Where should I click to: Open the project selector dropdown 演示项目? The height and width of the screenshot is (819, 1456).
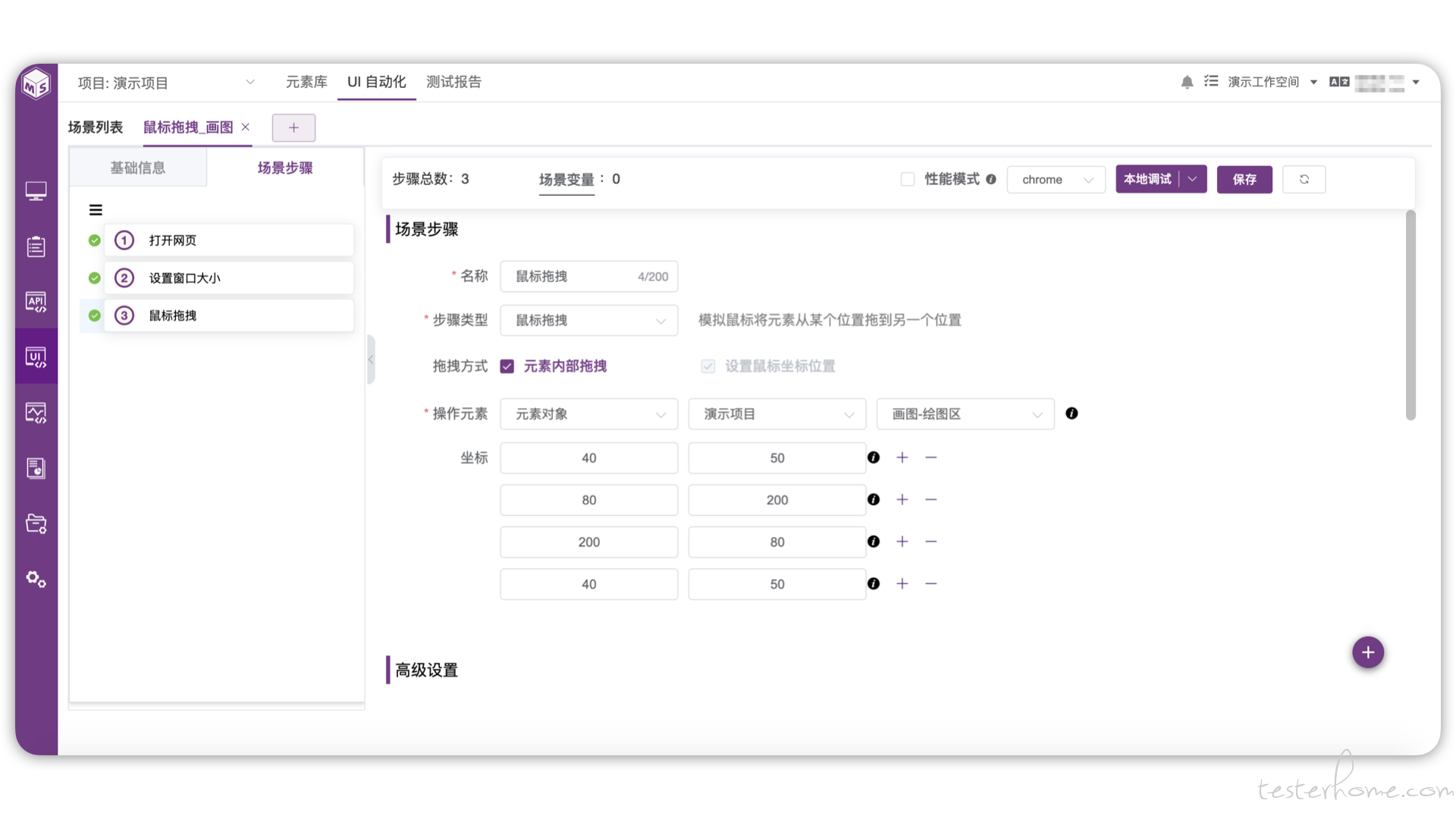(x=166, y=83)
